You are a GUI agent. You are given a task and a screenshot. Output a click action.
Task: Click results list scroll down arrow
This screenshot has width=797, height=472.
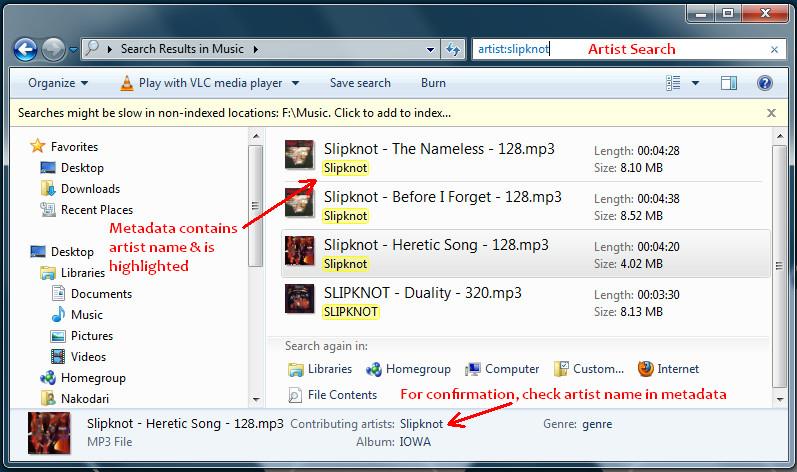tap(779, 400)
